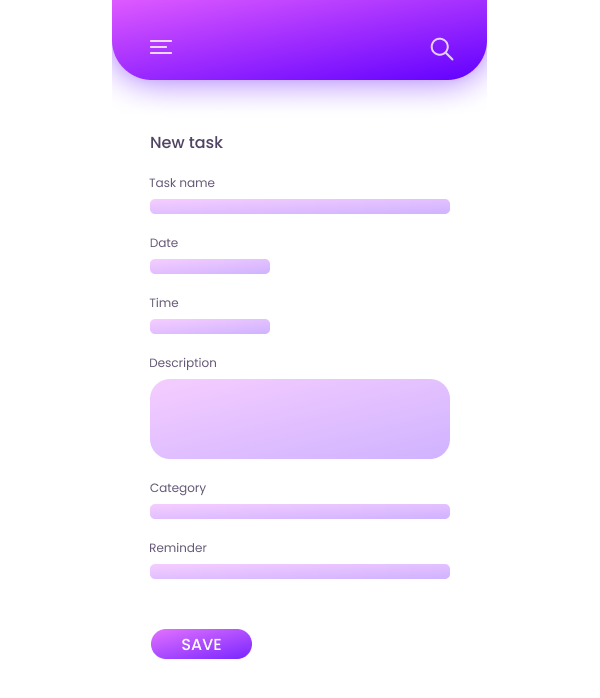Click the "Time" label text
600x698 pixels.
pos(164,303)
